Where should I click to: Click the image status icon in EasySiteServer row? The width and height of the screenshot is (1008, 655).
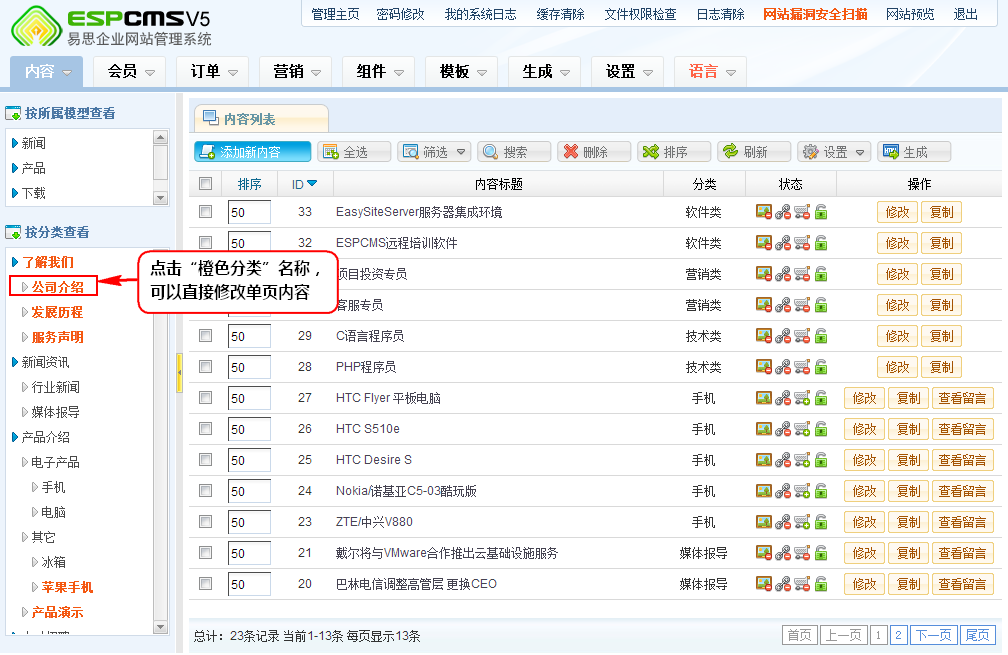point(763,212)
